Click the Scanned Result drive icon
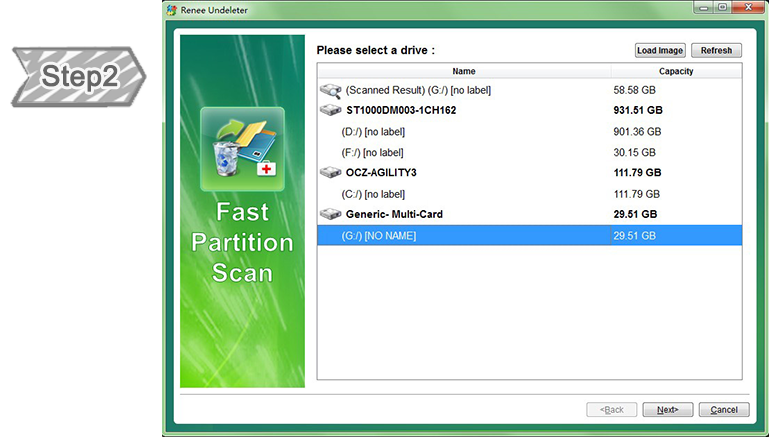 pyautogui.click(x=330, y=90)
